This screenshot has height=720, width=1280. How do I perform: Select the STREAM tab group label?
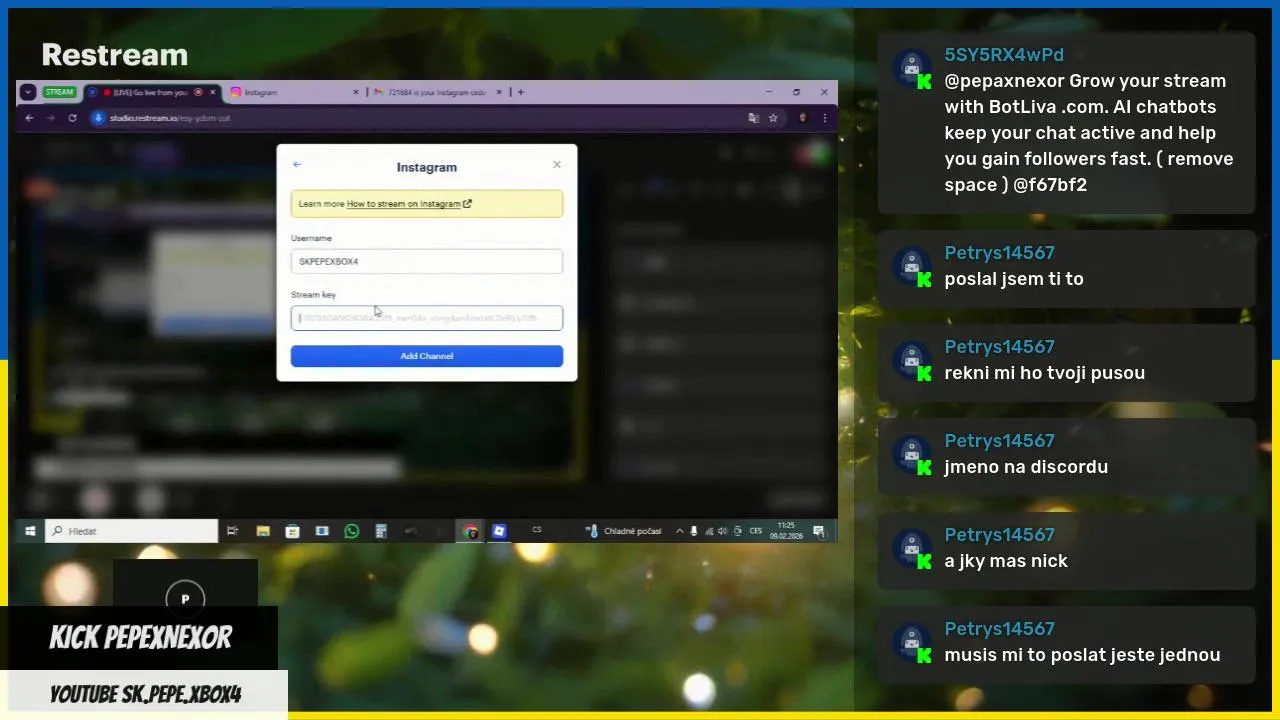[59, 92]
